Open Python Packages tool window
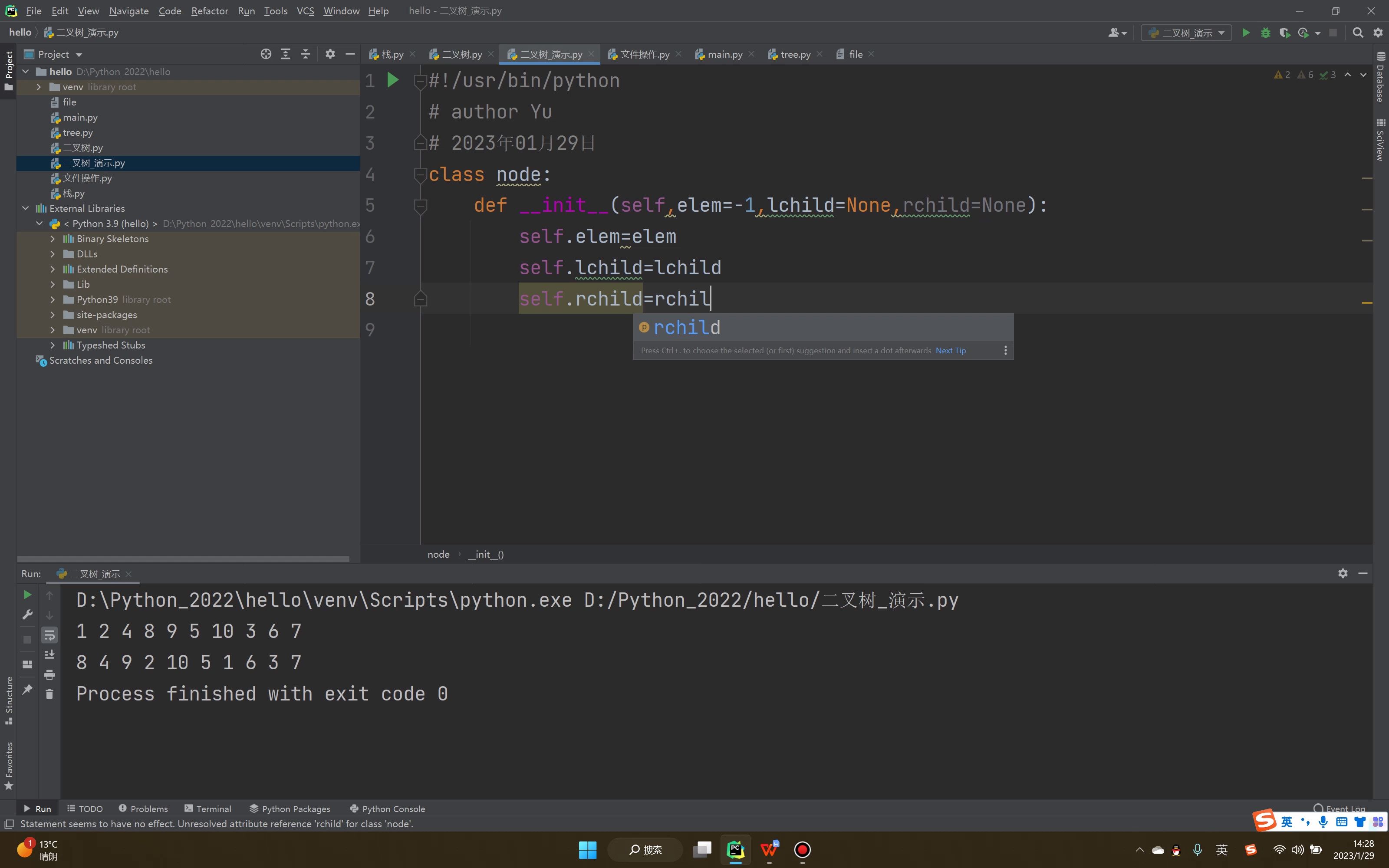 coord(290,808)
